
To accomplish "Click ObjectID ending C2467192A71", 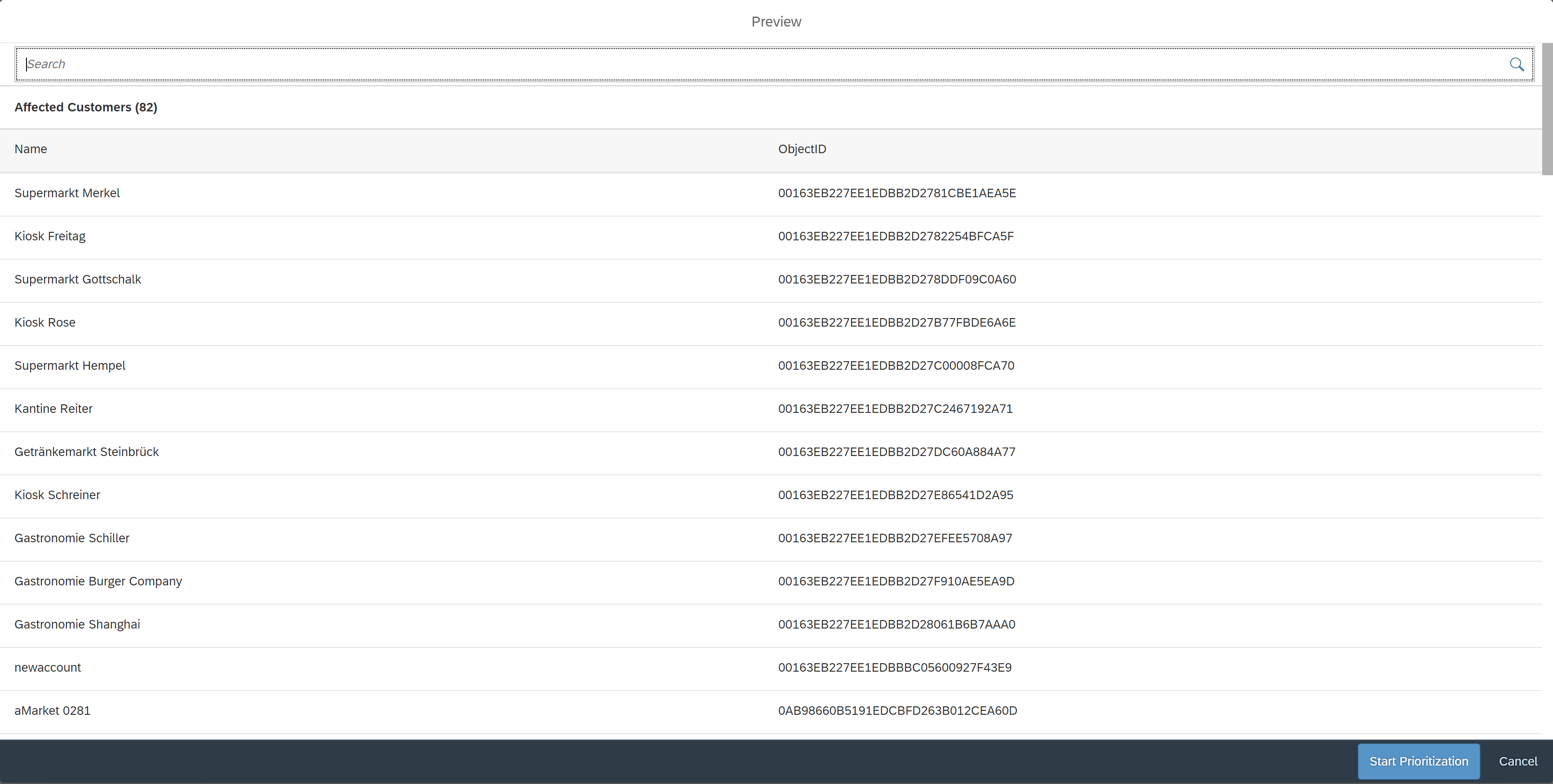I will (895, 408).
